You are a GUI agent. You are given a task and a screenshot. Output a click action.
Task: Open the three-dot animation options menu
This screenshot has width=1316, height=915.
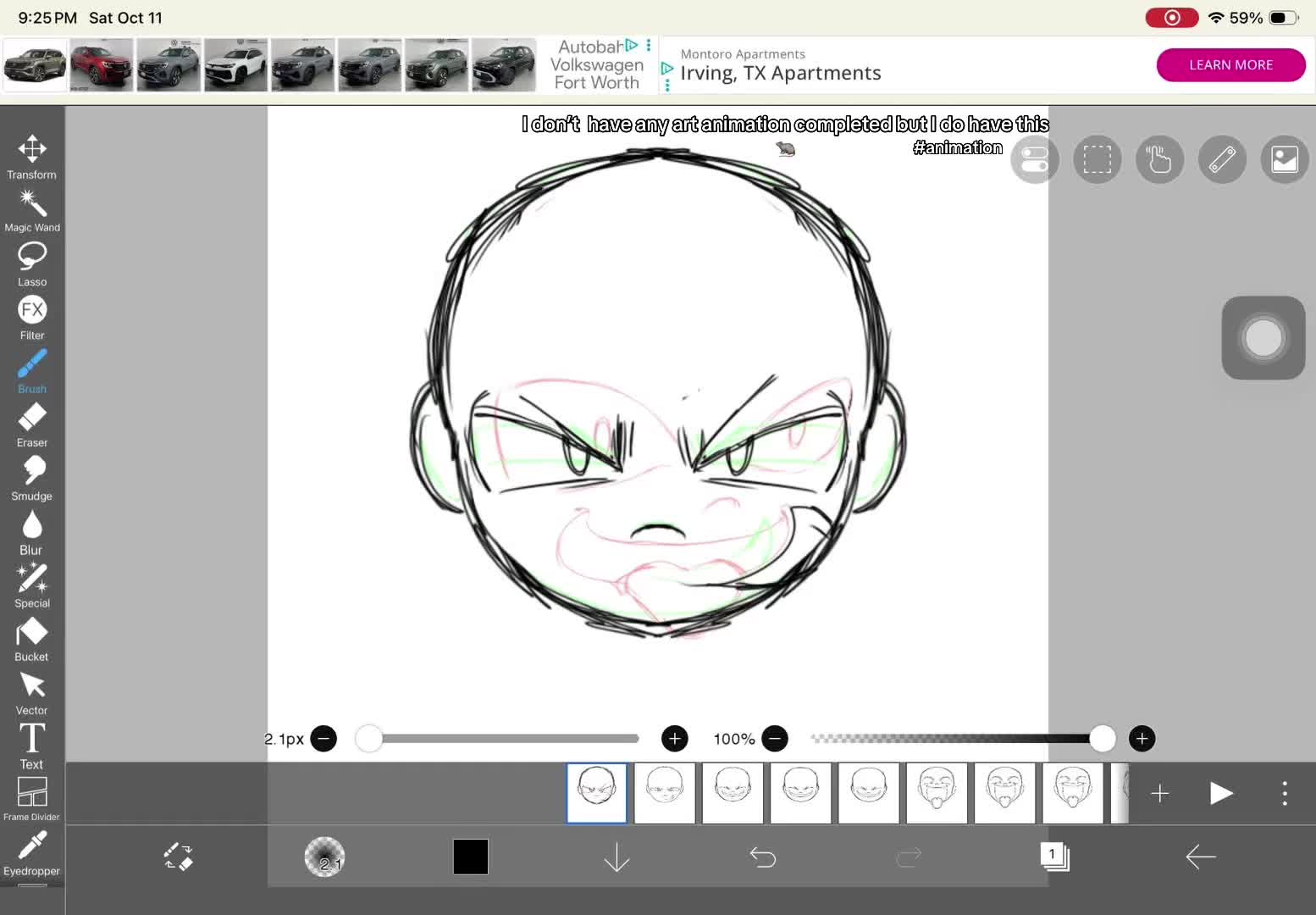click(x=1285, y=793)
